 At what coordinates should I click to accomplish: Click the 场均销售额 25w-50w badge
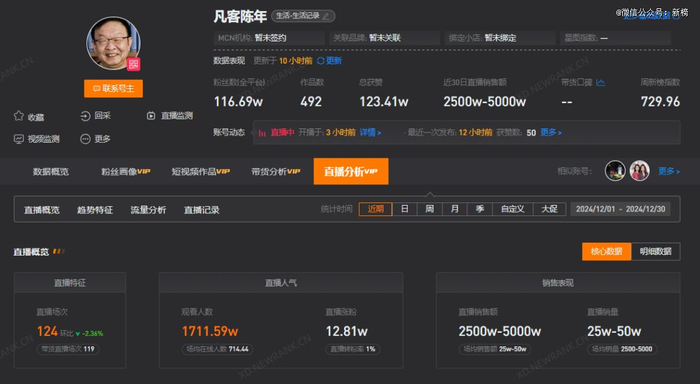(494, 349)
